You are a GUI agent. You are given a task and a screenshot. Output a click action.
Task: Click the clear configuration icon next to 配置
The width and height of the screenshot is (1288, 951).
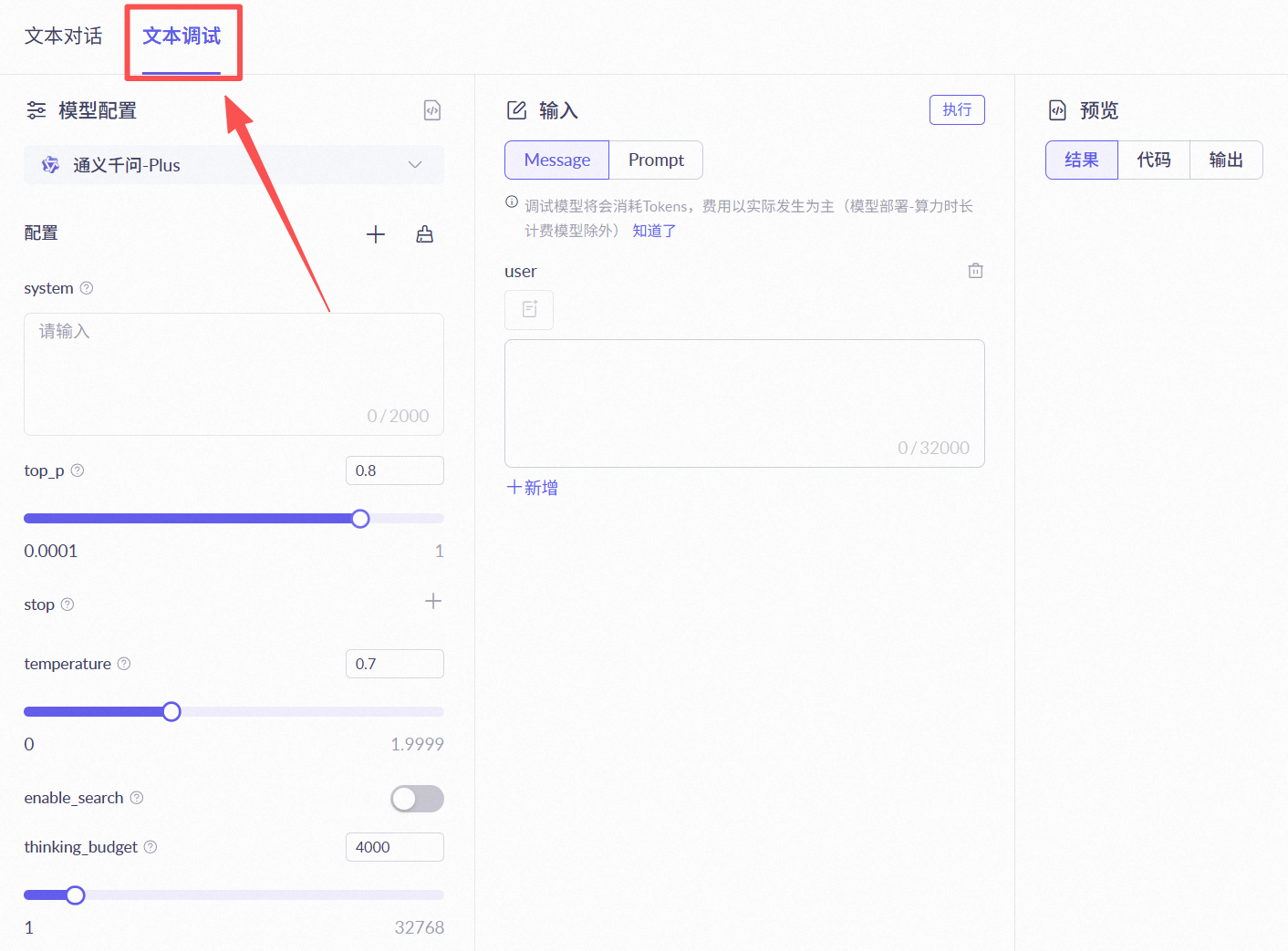pyautogui.click(x=425, y=234)
